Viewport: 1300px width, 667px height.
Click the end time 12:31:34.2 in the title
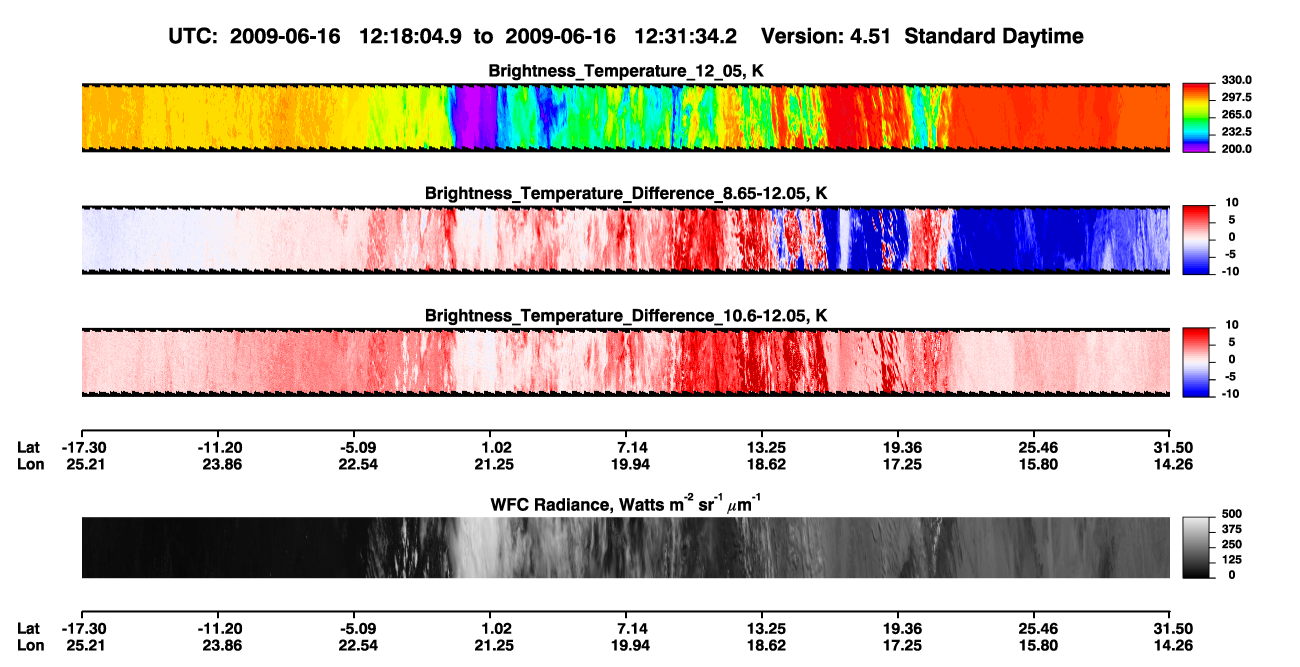(686, 36)
